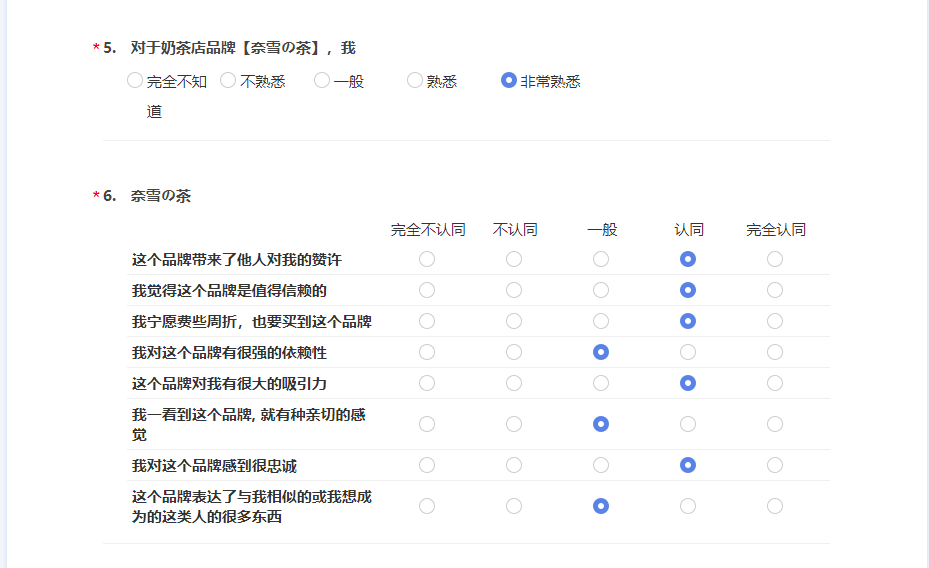Mark 完全认同 for 我觉得这个品牌是值得信赖的

pyautogui.click(x=775, y=290)
